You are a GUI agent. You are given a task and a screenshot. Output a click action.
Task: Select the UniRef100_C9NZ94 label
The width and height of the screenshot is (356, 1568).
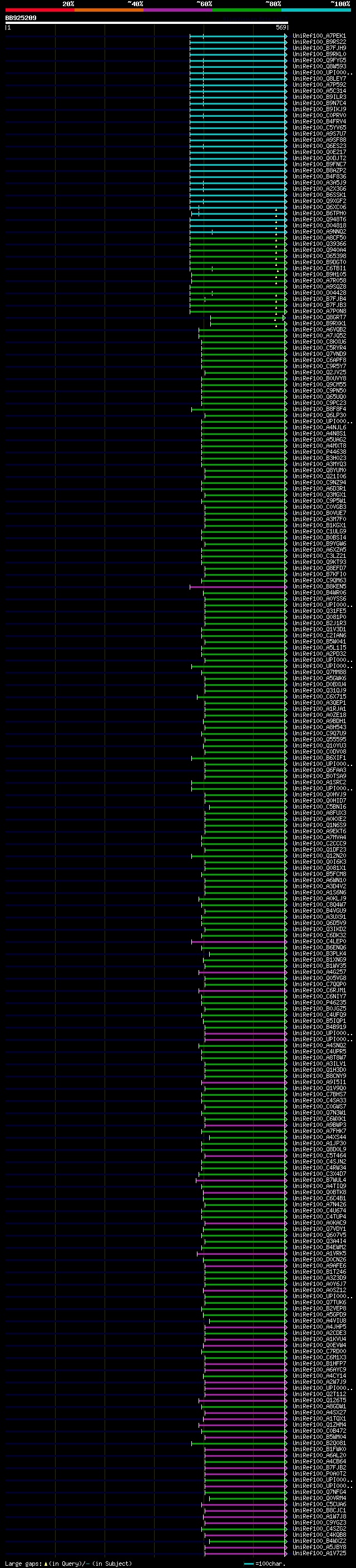[x=319, y=483]
